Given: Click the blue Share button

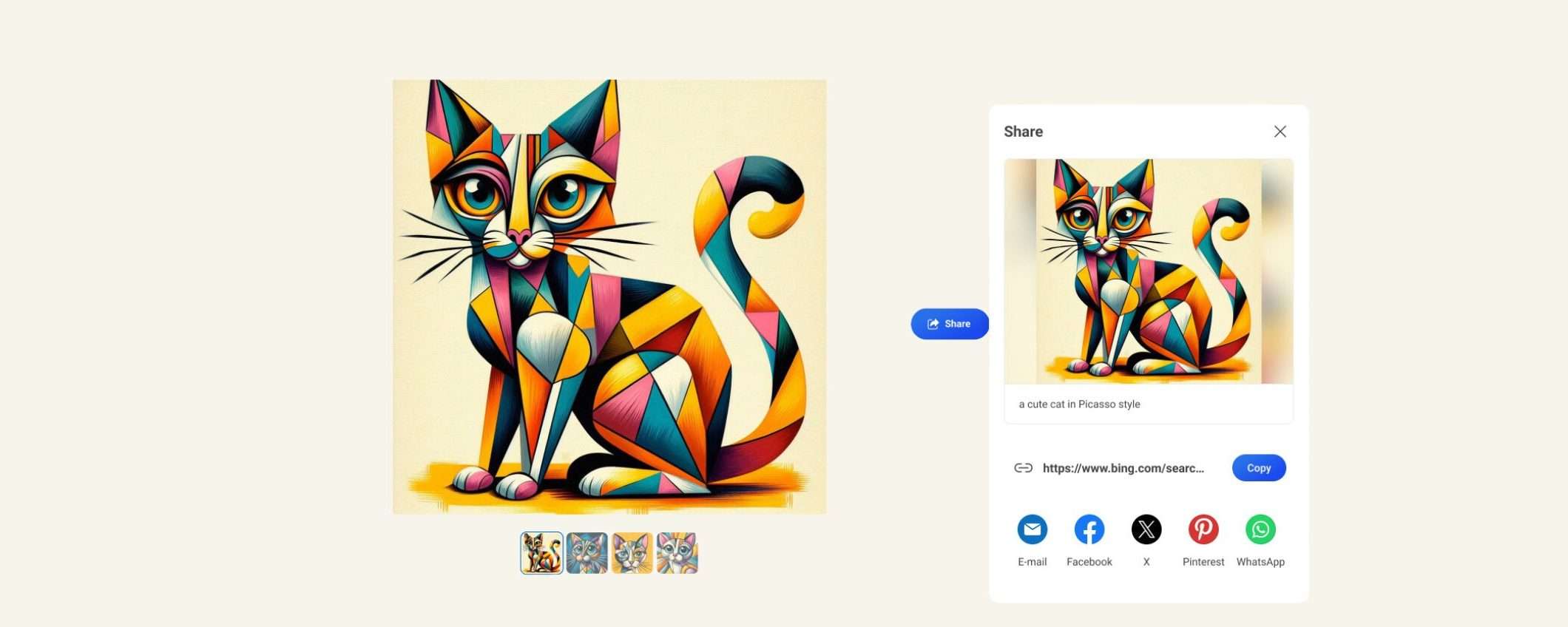Looking at the screenshot, I should coord(950,324).
